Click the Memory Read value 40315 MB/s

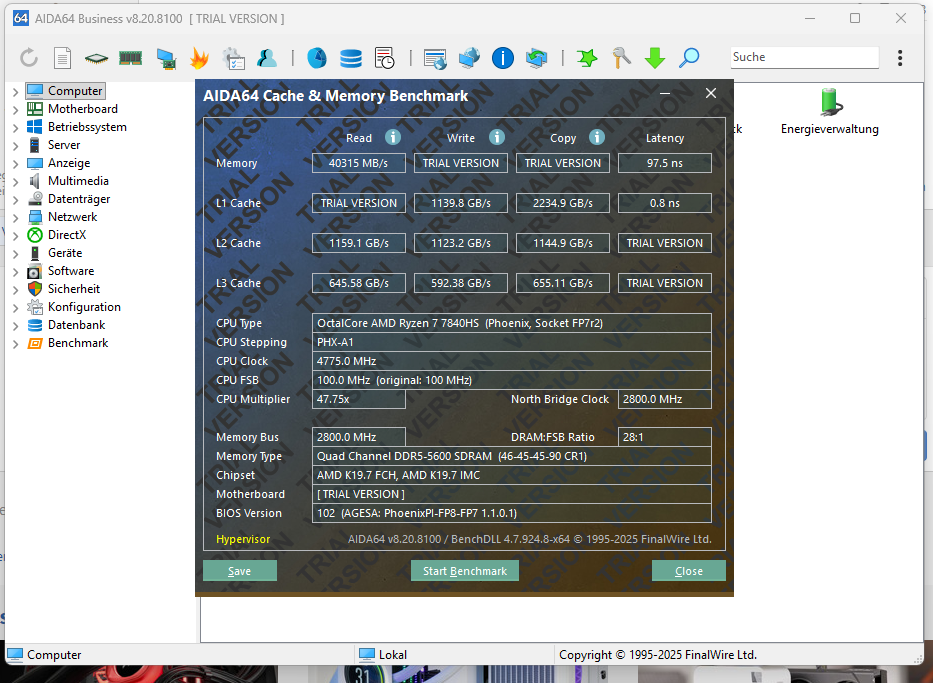click(x=359, y=163)
